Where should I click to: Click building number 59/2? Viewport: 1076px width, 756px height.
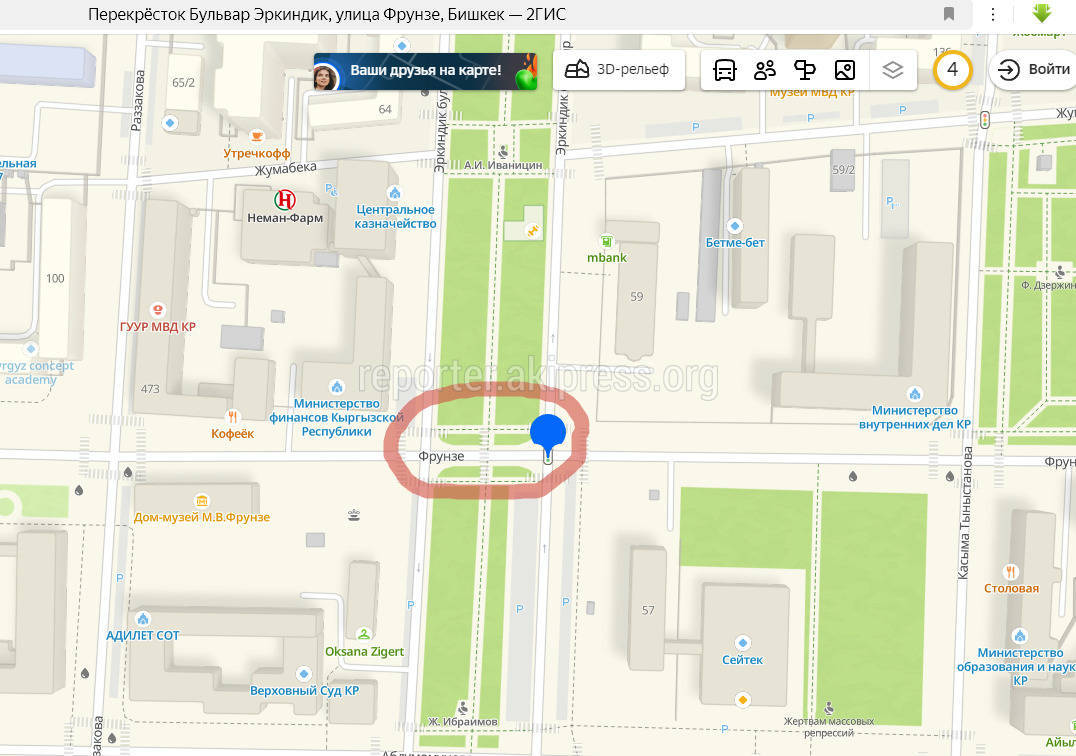pos(843,169)
